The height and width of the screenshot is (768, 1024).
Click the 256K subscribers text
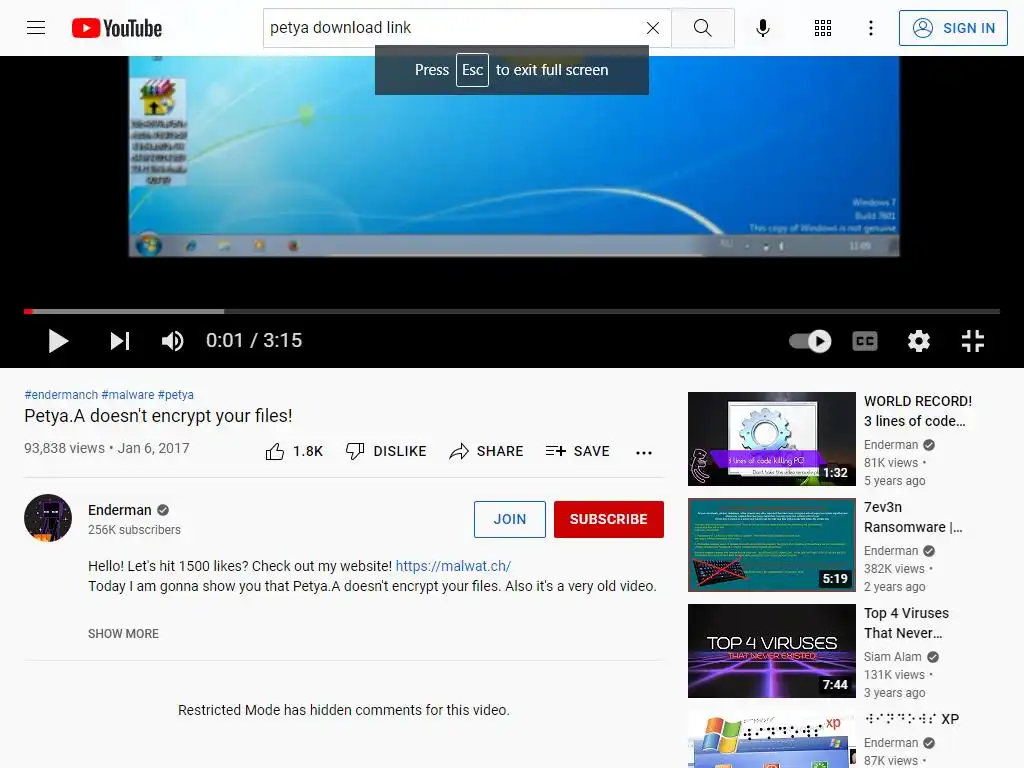[x=135, y=530]
